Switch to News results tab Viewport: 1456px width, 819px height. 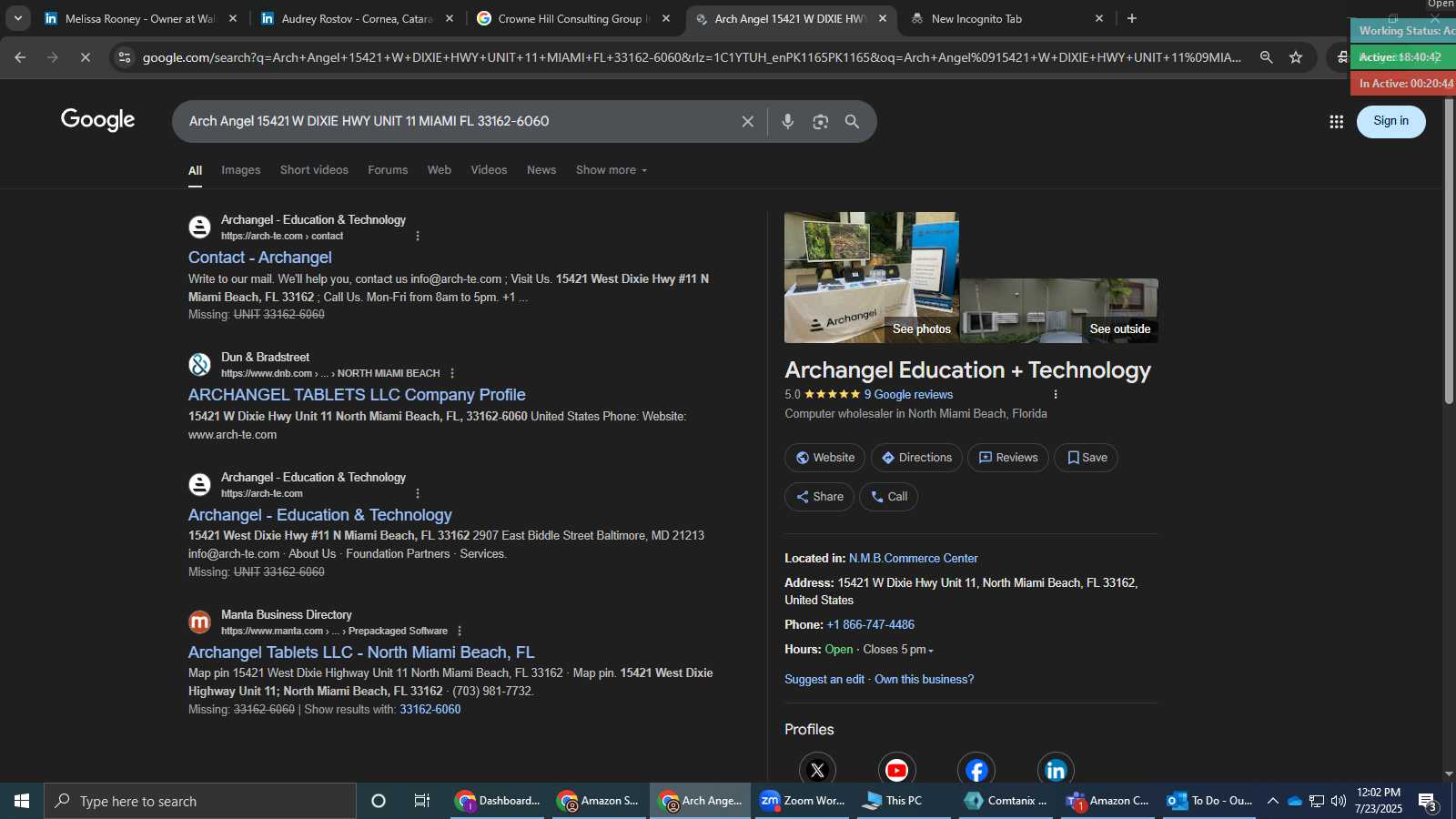(541, 170)
